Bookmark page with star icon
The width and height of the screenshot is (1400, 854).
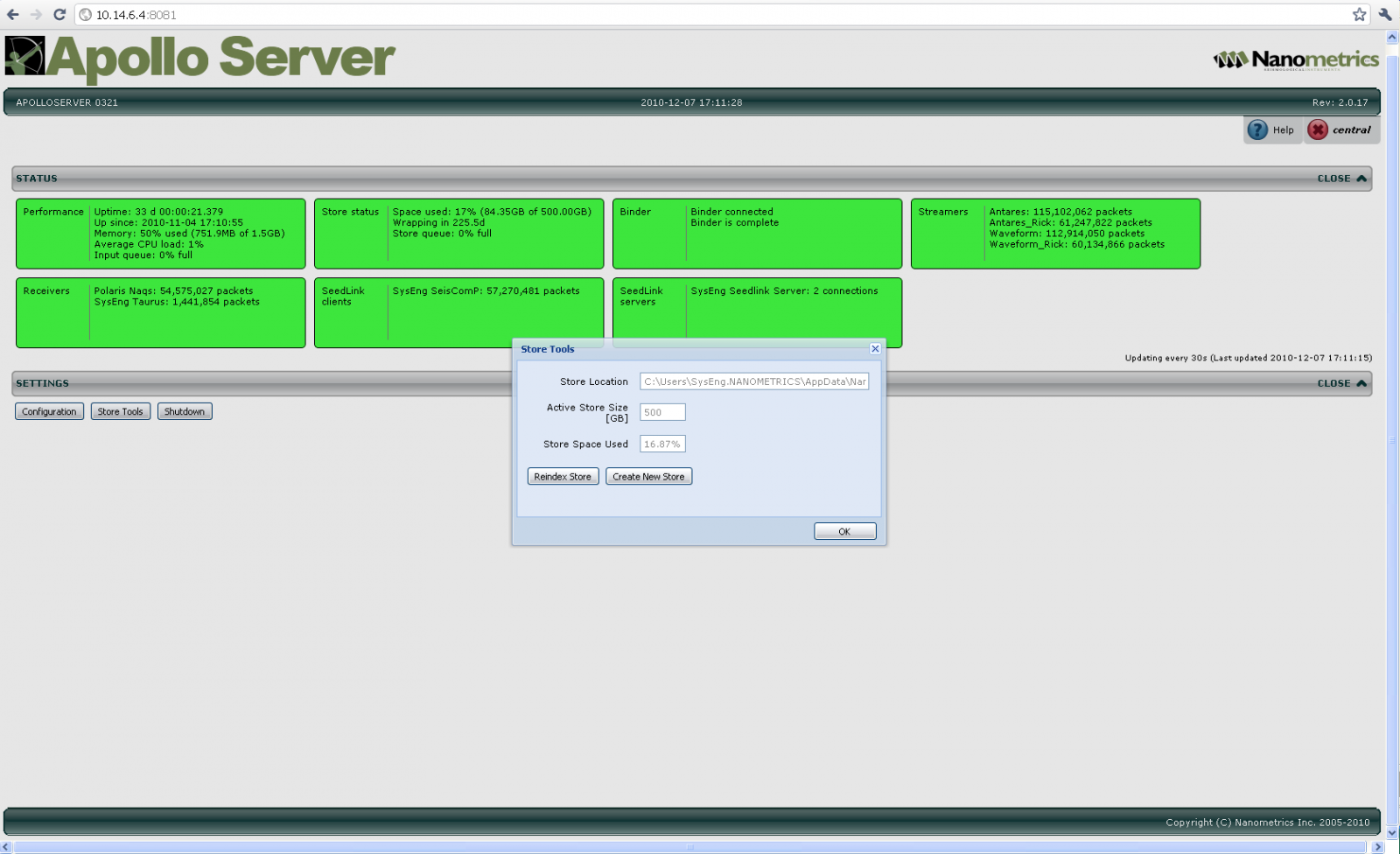point(1359,14)
